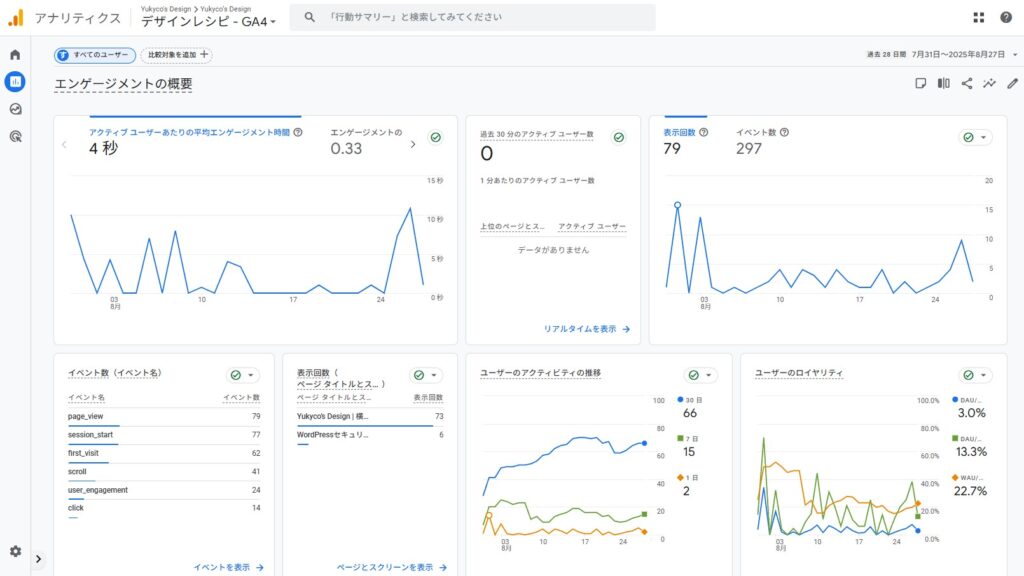Open the Advertising icon in sidebar
Viewport: 1024px width, 576px height.
coord(15,136)
